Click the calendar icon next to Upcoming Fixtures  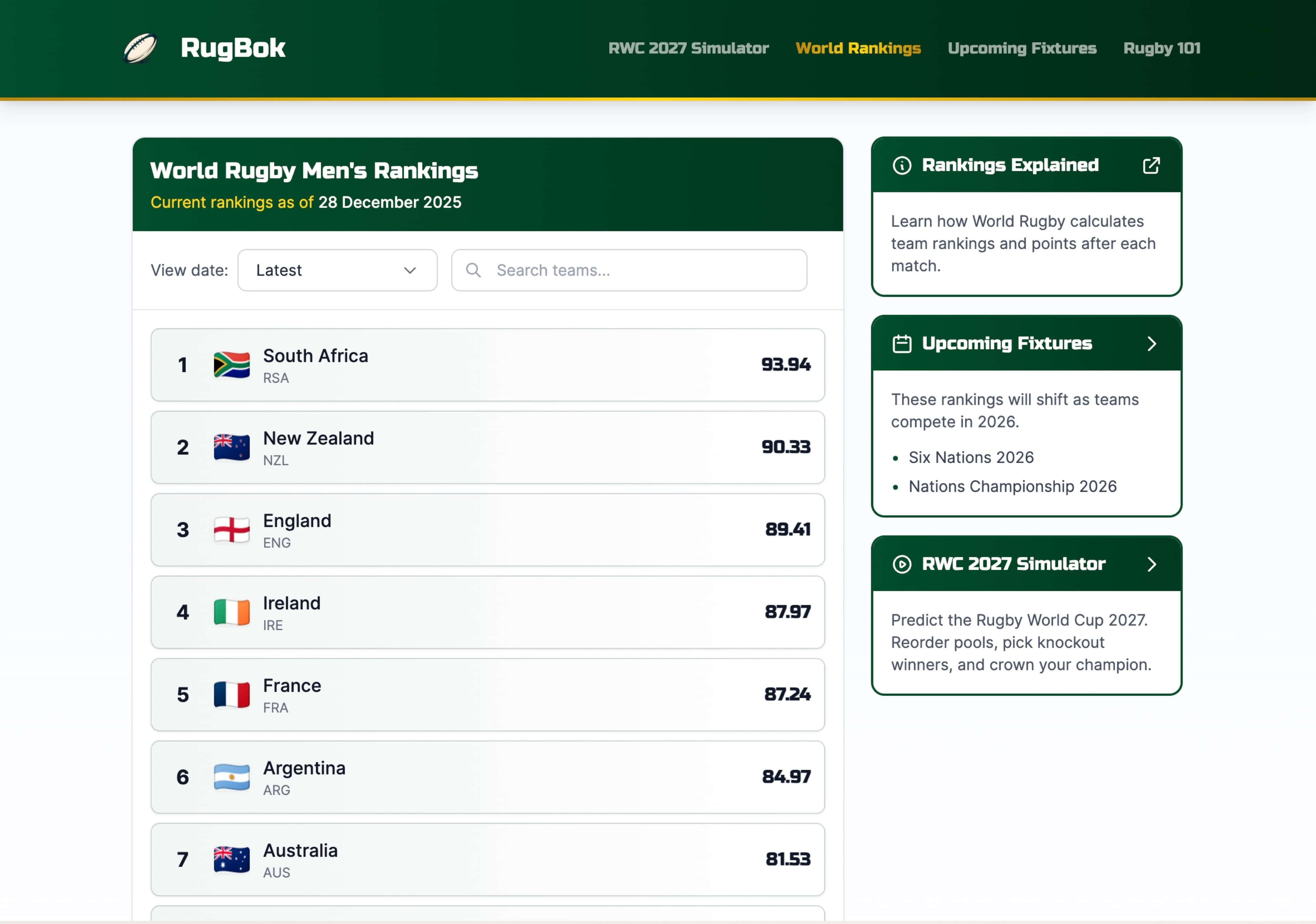point(902,343)
